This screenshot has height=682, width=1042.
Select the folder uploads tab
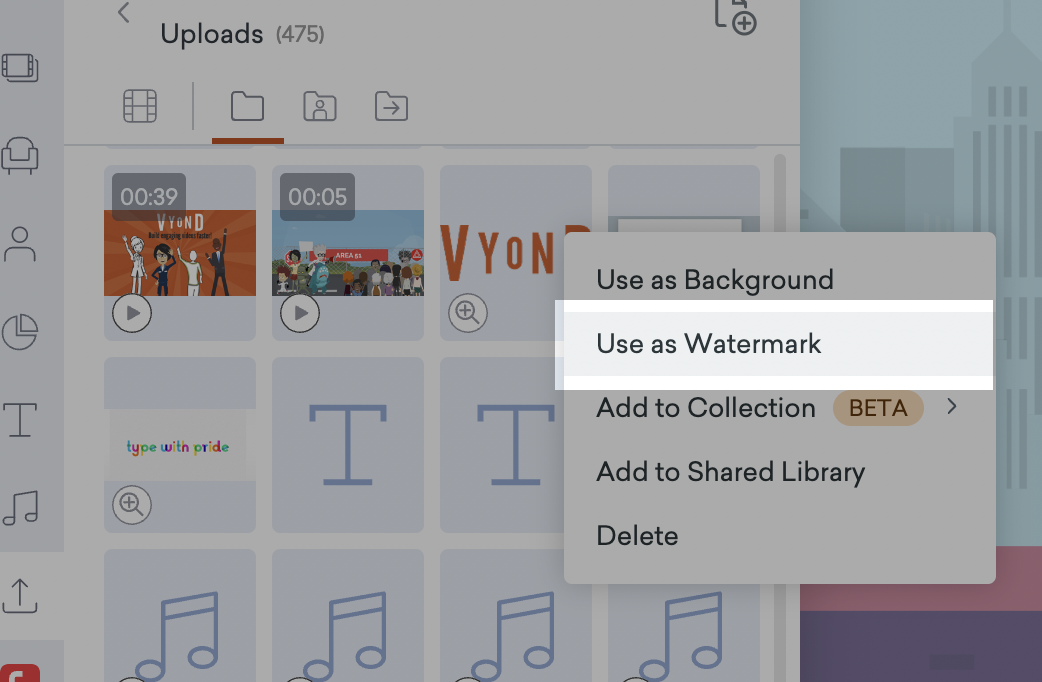247,106
